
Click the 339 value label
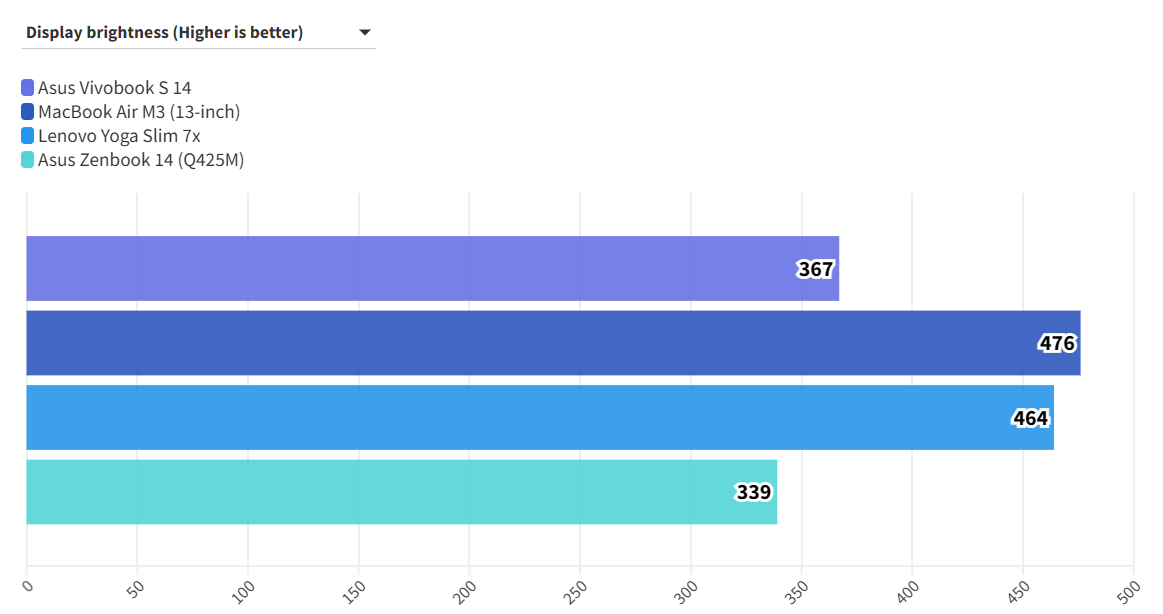click(754, 492)
